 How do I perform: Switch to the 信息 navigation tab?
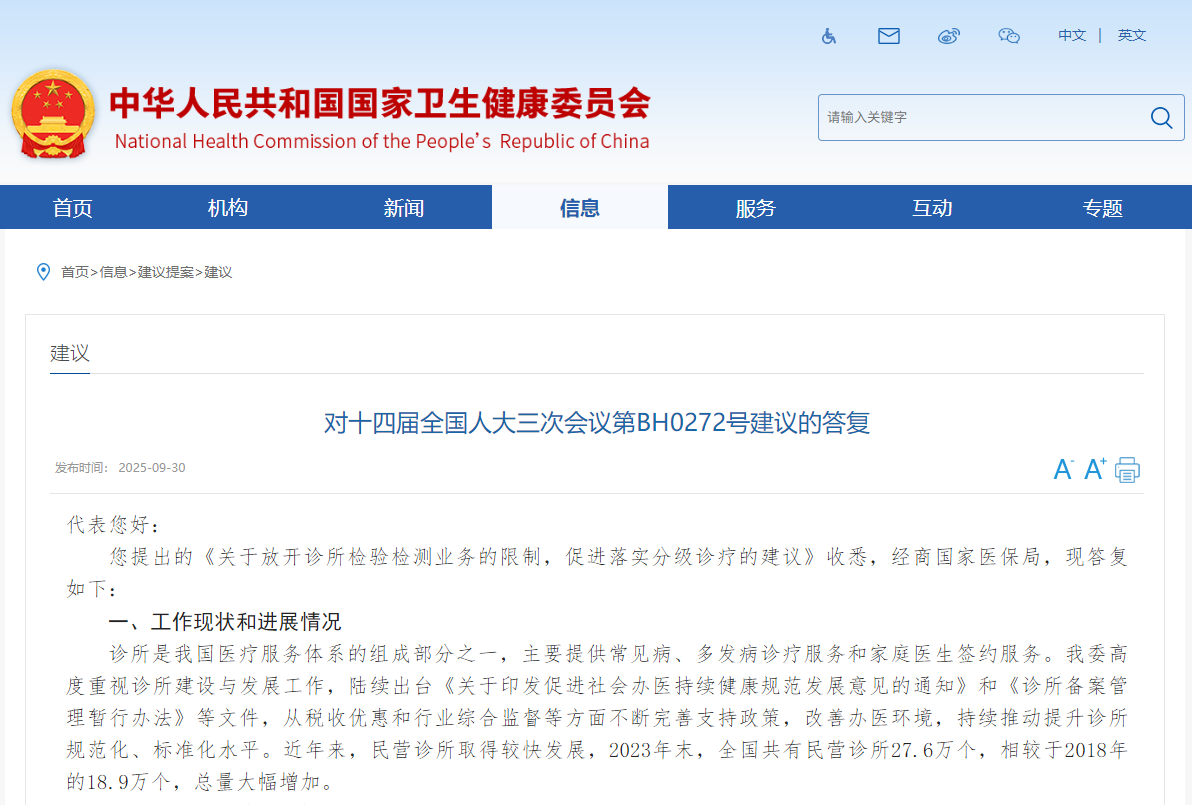pyautogui.click(x=579, y=207)
